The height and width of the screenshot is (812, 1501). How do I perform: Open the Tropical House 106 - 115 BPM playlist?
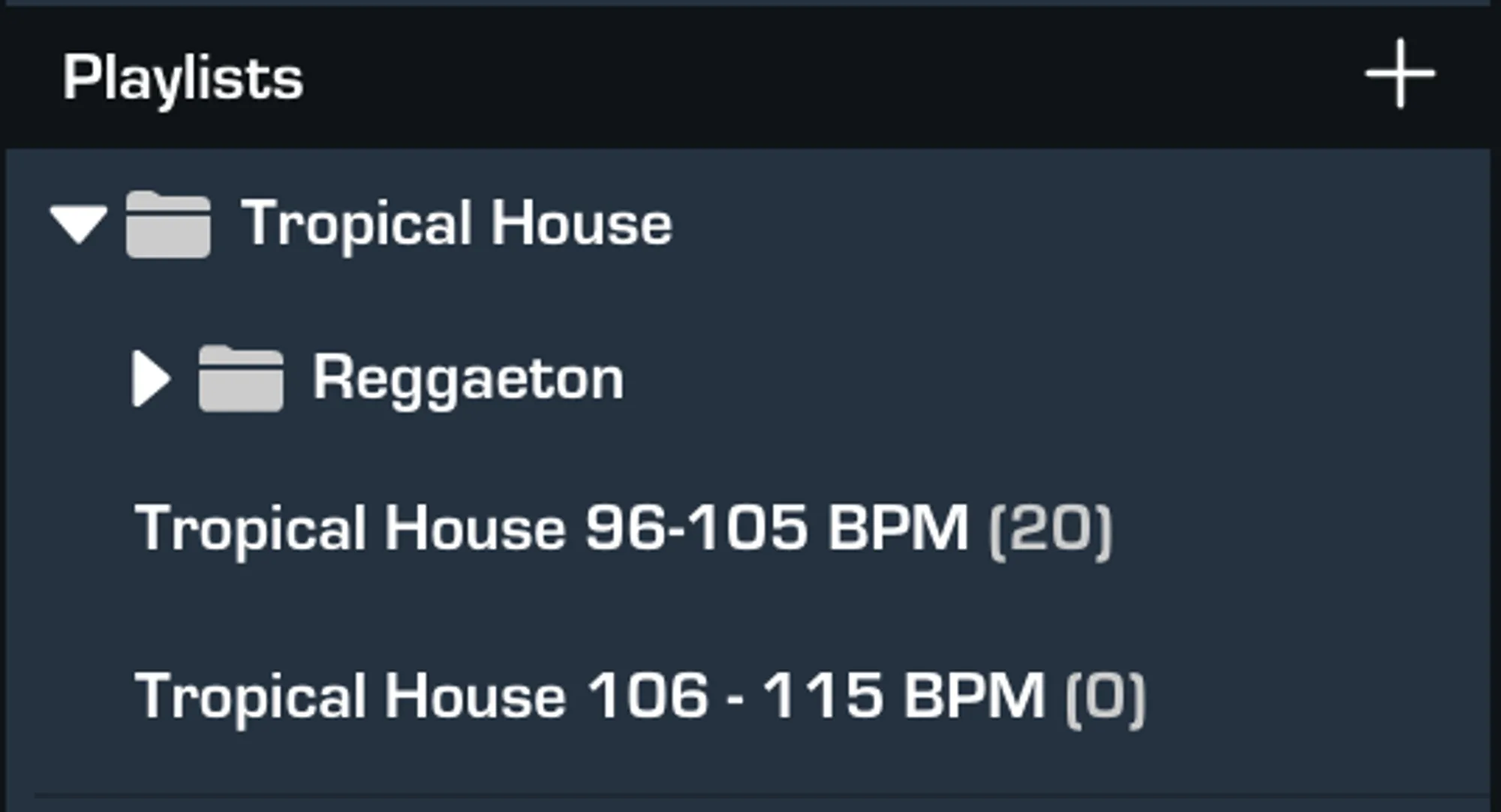(589, 696)
